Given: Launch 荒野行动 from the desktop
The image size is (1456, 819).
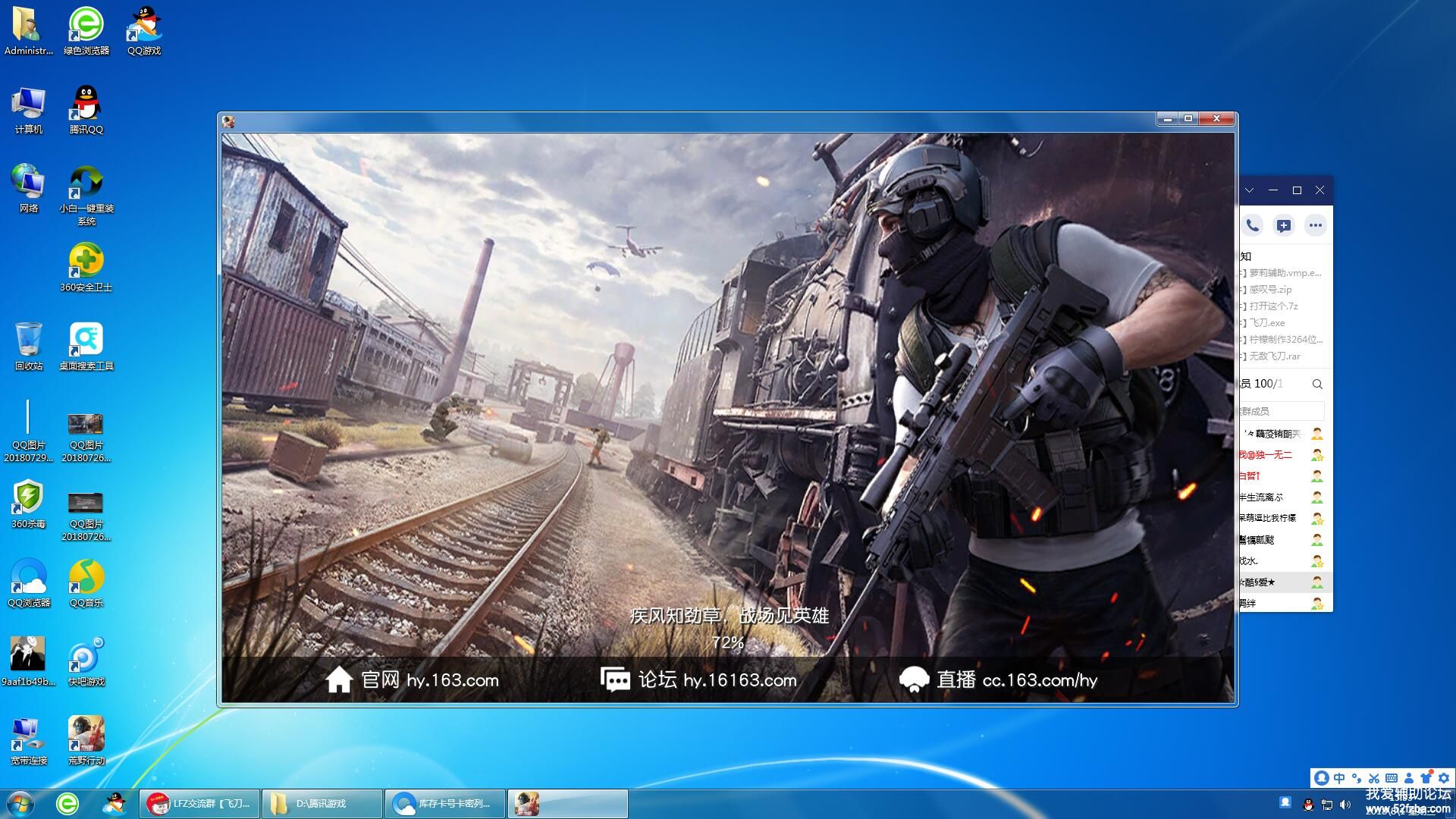Looking at the screenshot, I should pyautogui.click(x=86, y=741).
